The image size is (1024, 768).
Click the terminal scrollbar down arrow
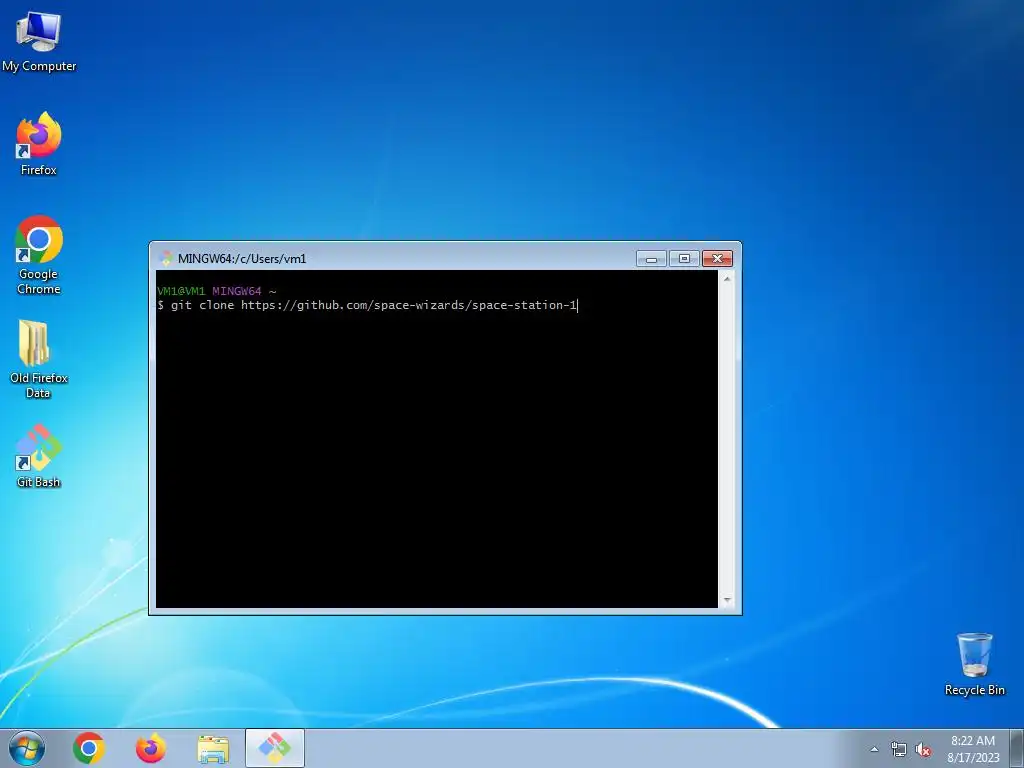(x=727, y=600)
